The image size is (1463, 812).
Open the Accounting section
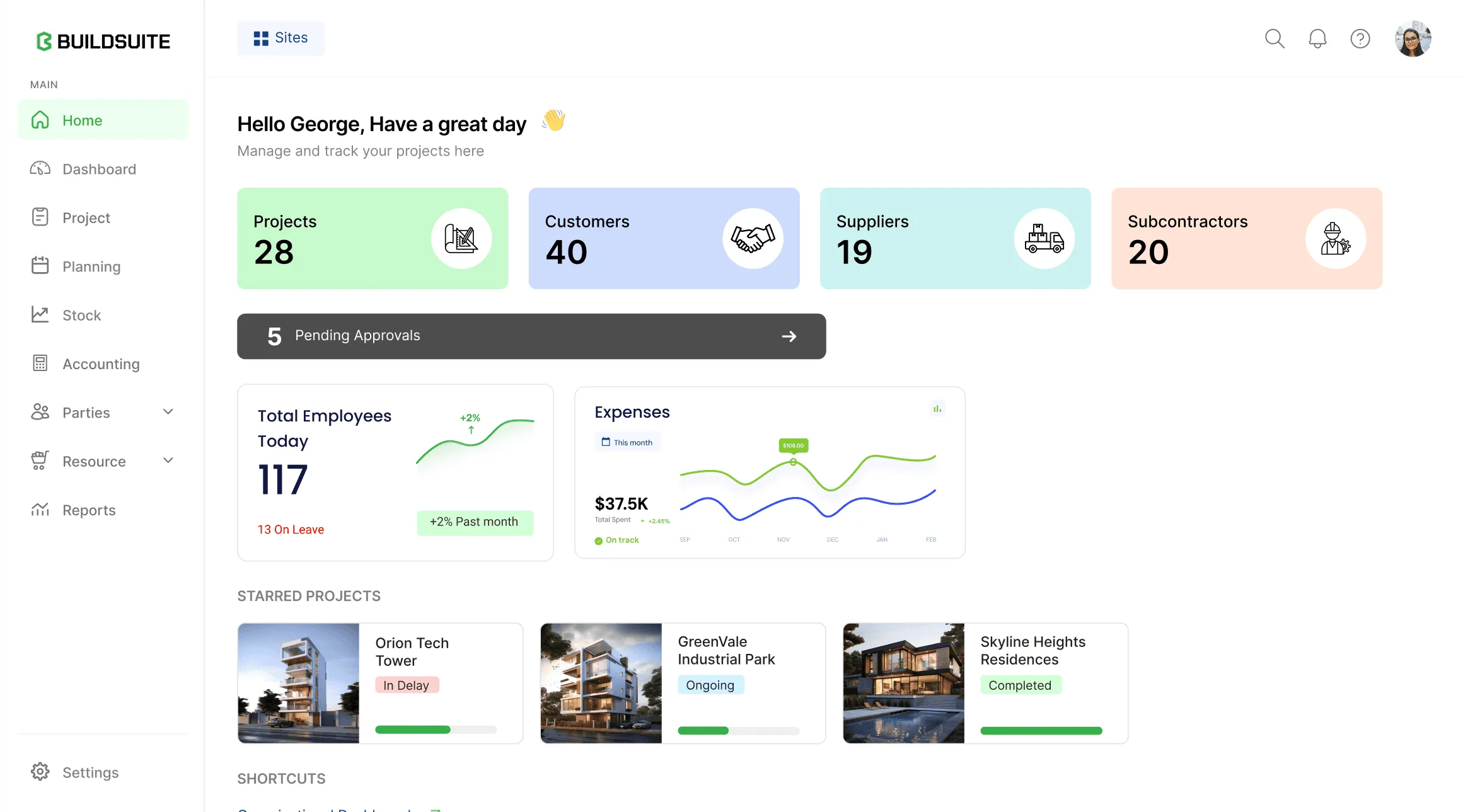click(40, 363)
